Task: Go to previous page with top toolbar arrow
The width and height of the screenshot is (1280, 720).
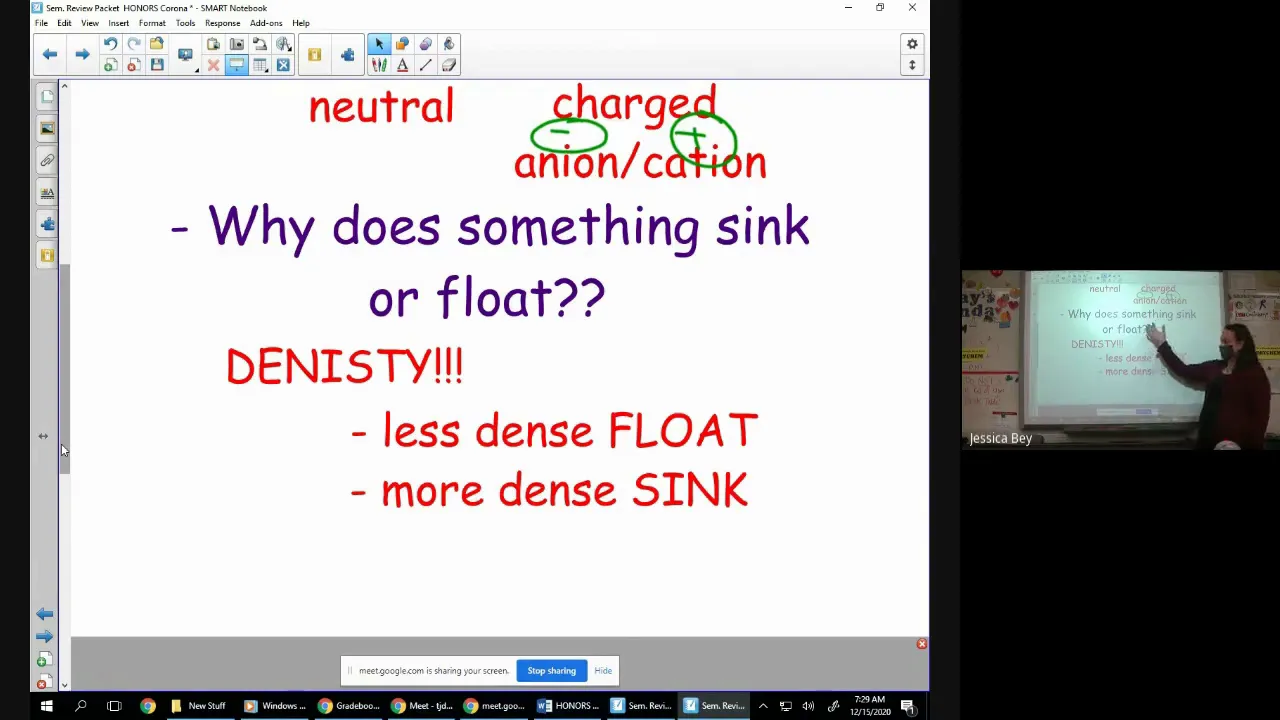Action: pos(50,55)
